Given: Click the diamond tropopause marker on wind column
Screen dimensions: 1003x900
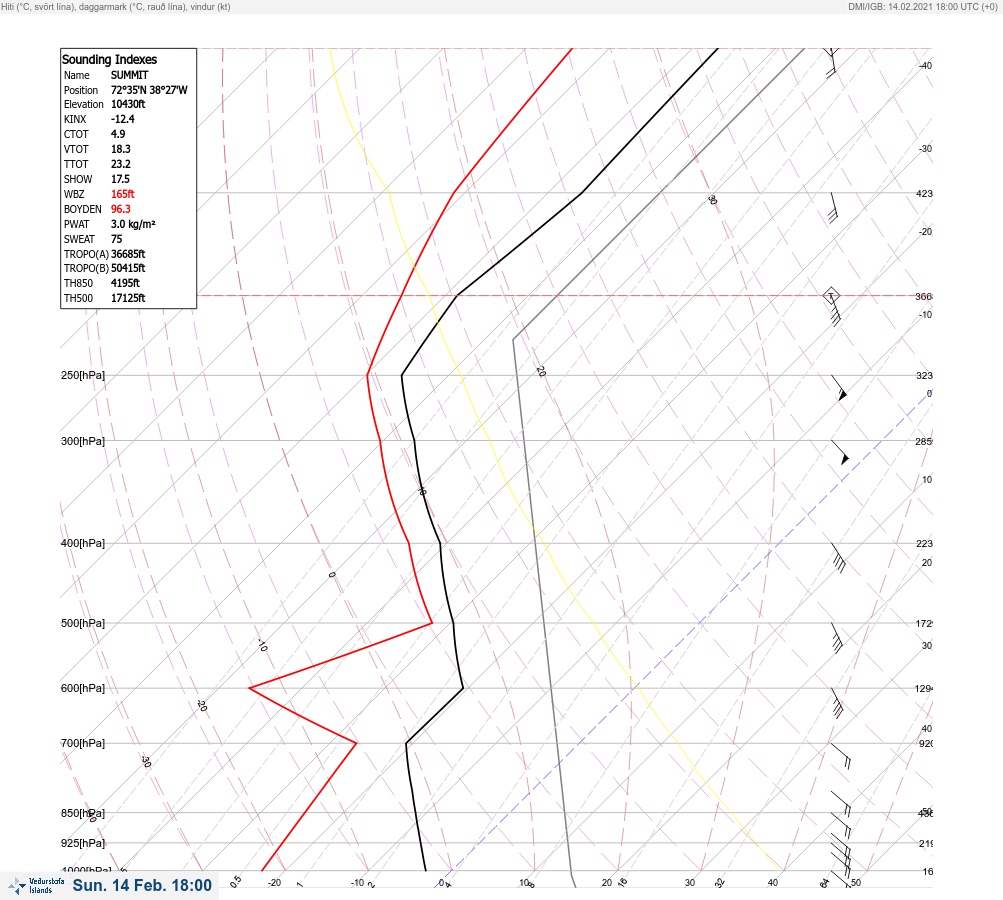Looking at the screenshot, I should [x=831, y=296].
